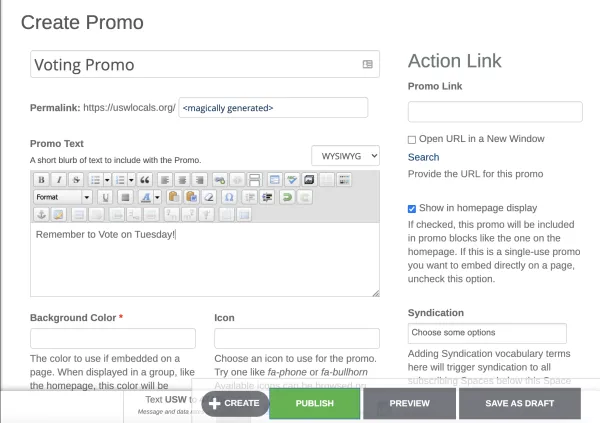Open the Syndication Choose some options field
Viewport: 600px width, 423px height.
tap(487, 333)
